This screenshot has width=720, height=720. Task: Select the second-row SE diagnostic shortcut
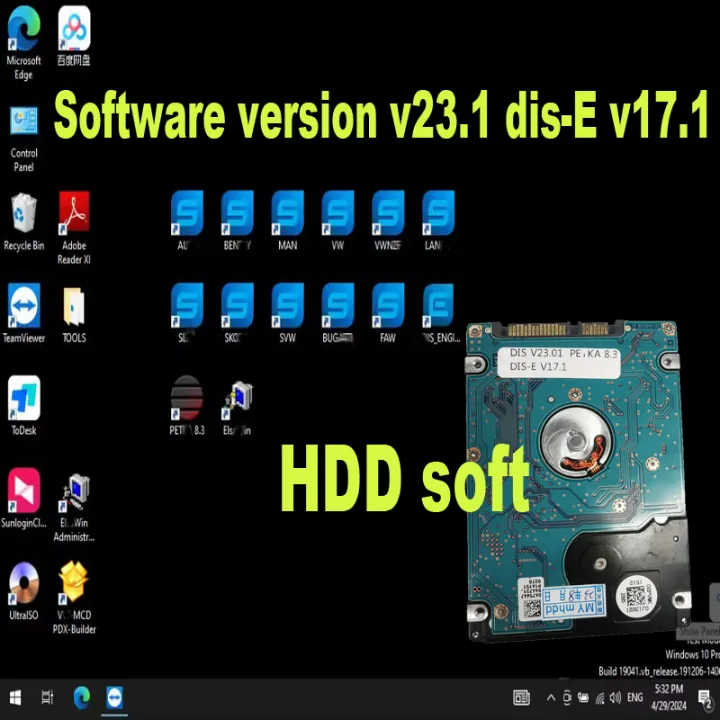187,313
